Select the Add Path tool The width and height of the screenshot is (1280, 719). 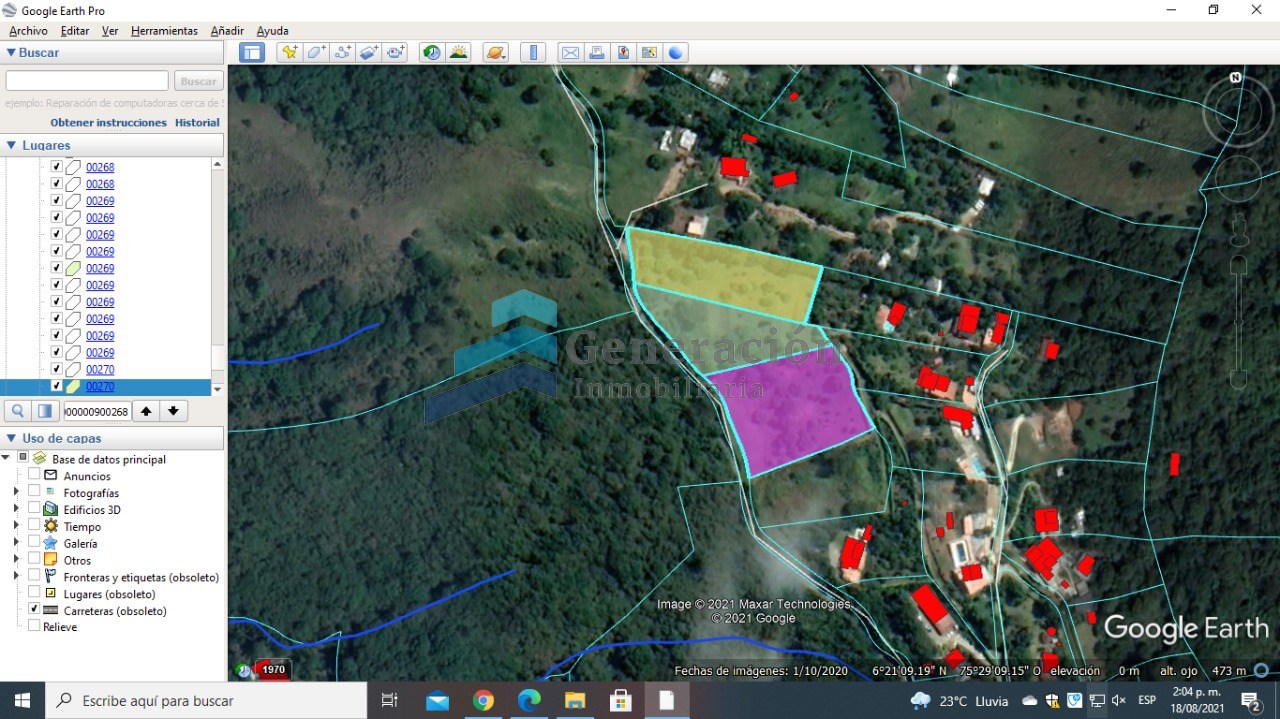(343, 53)
